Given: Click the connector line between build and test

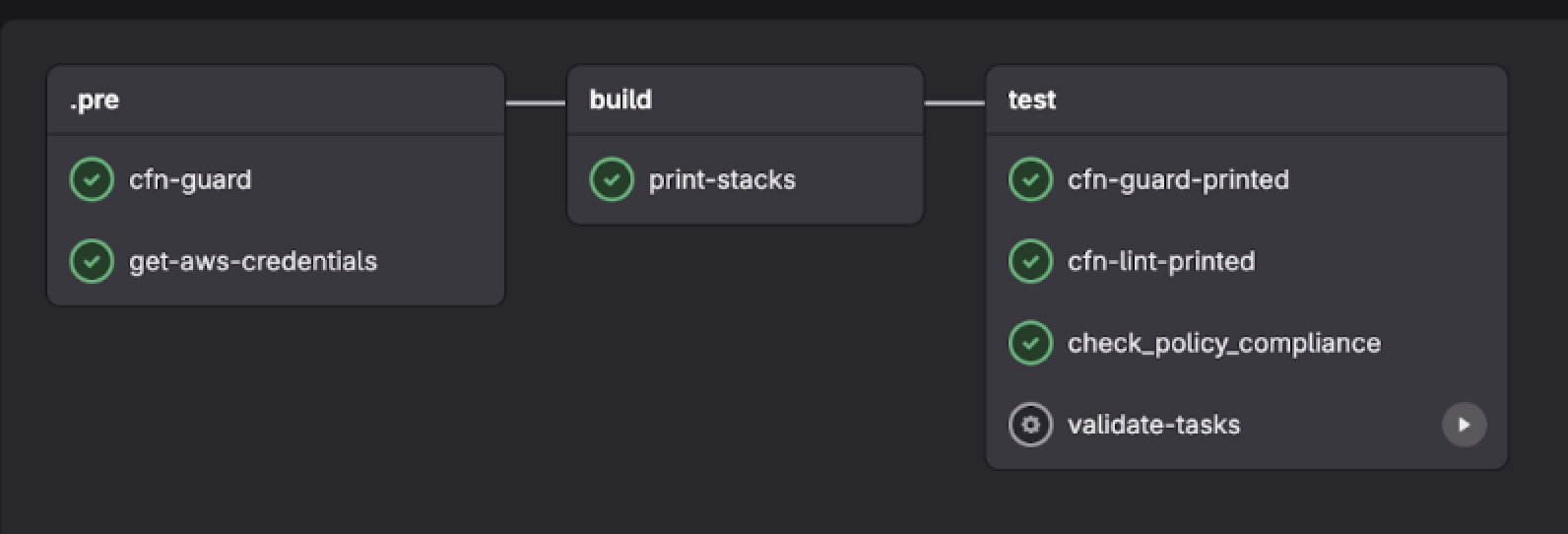Looking at the screenshot, I should coord(954,102).
